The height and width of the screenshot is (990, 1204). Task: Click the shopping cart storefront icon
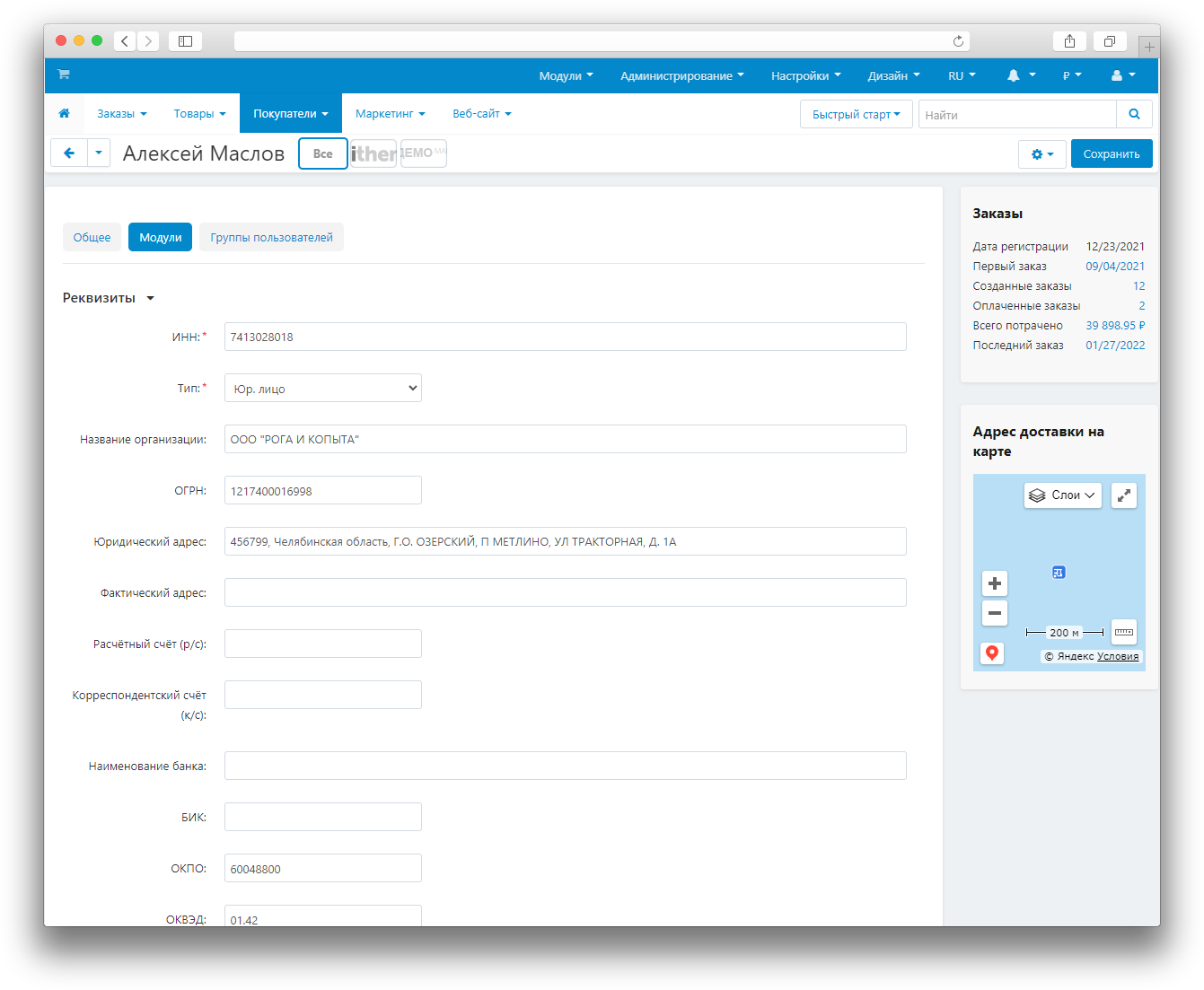pos(64,74)
